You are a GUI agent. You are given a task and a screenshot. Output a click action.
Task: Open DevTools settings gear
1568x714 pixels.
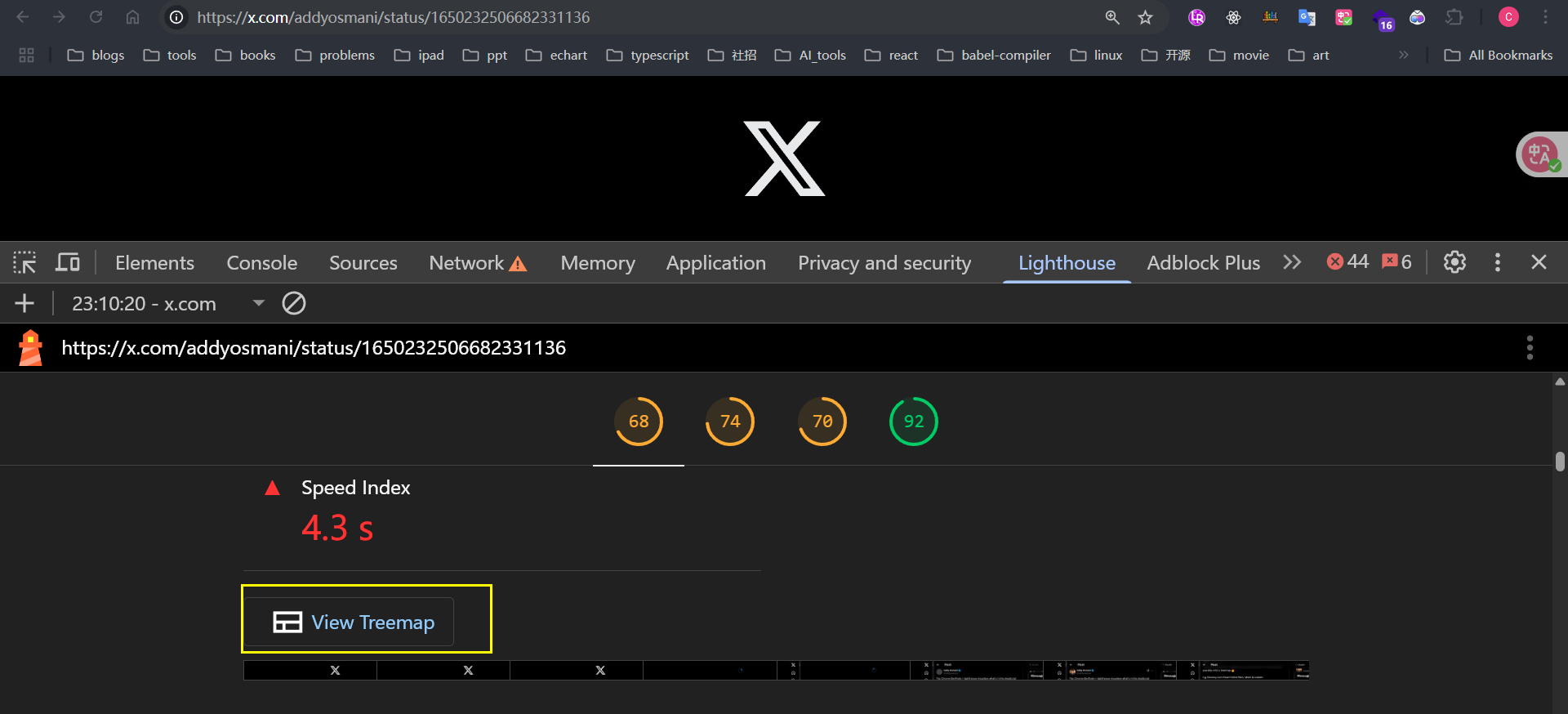pyautogui.click(x=1454, y=262)
